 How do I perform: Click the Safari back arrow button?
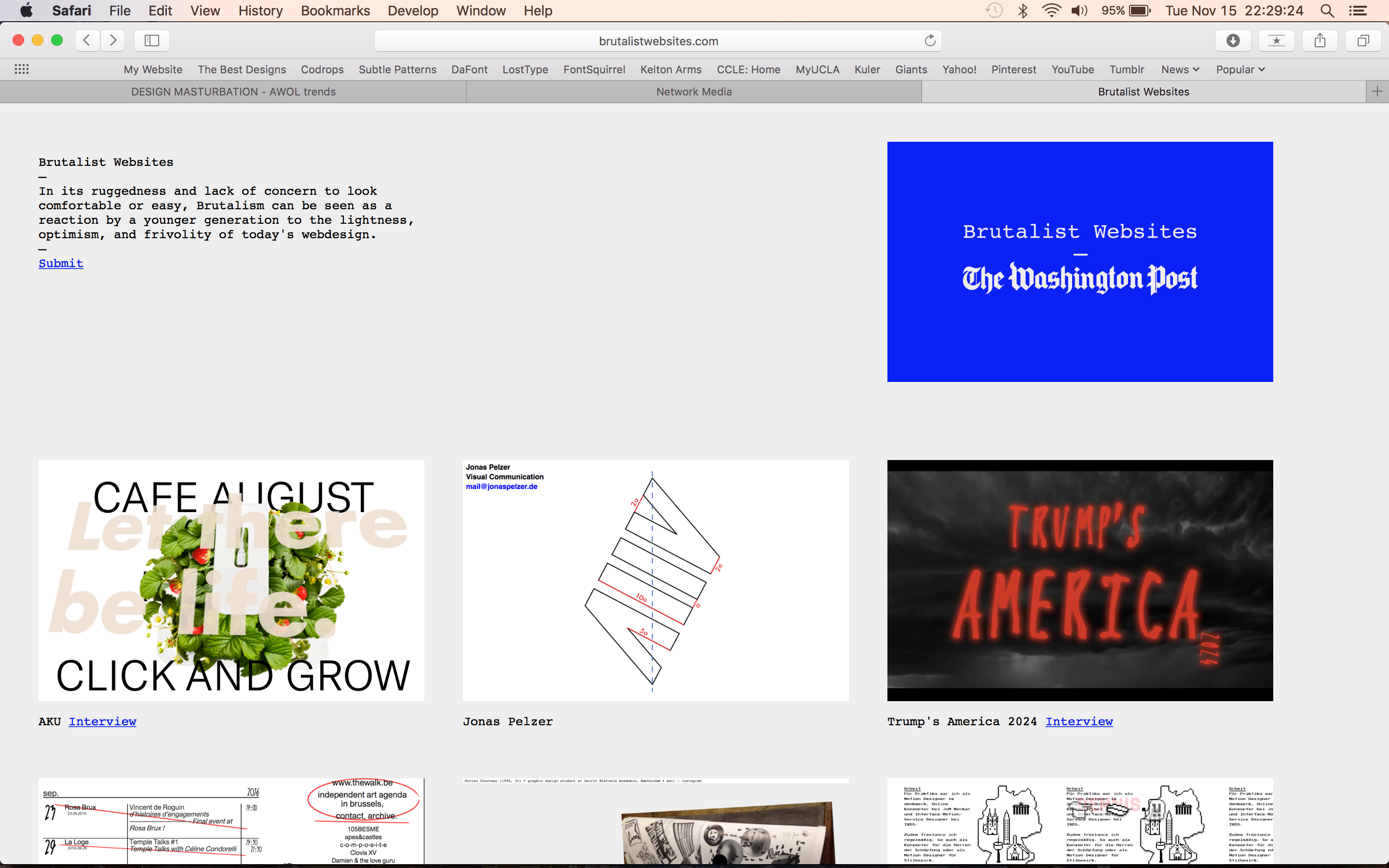[87, 40]
